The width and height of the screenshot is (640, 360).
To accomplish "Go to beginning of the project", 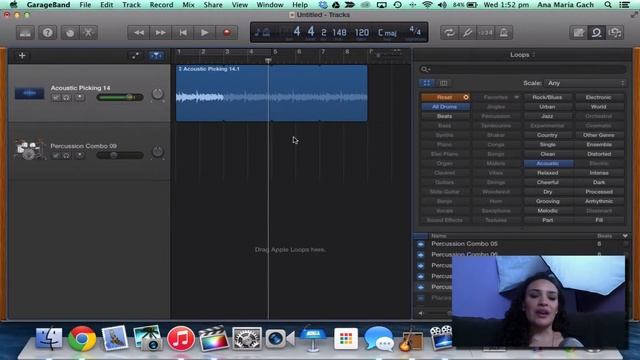I will (182, 33).
